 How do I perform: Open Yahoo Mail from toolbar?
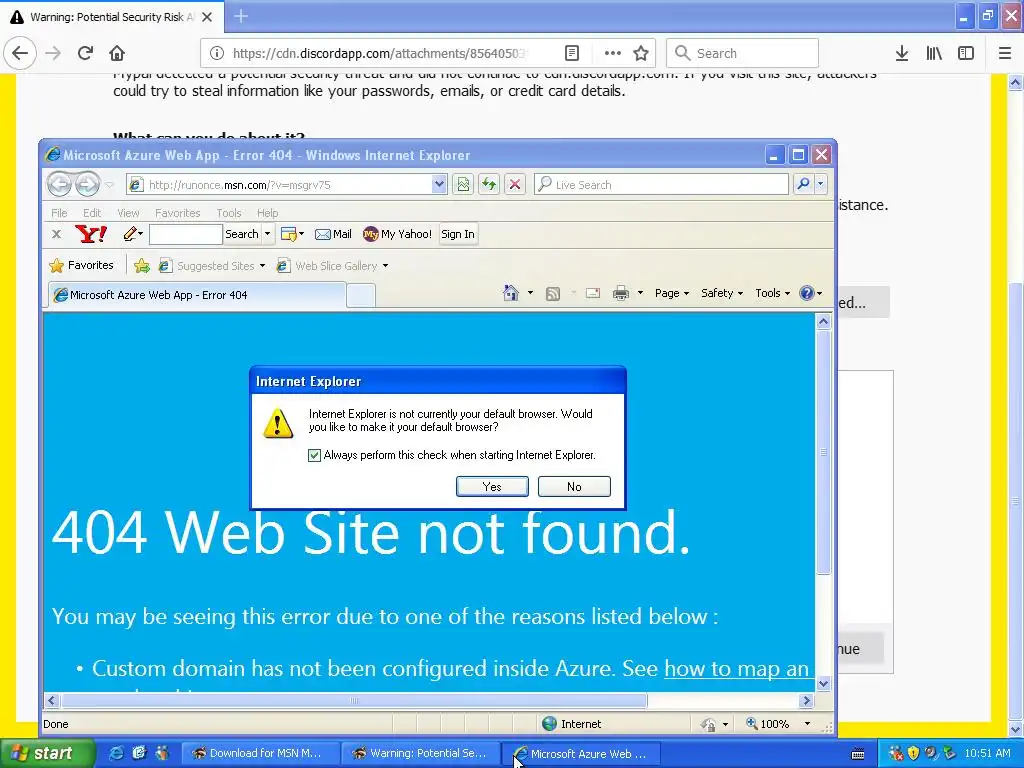pyautogui.click(x=333, y=234)
